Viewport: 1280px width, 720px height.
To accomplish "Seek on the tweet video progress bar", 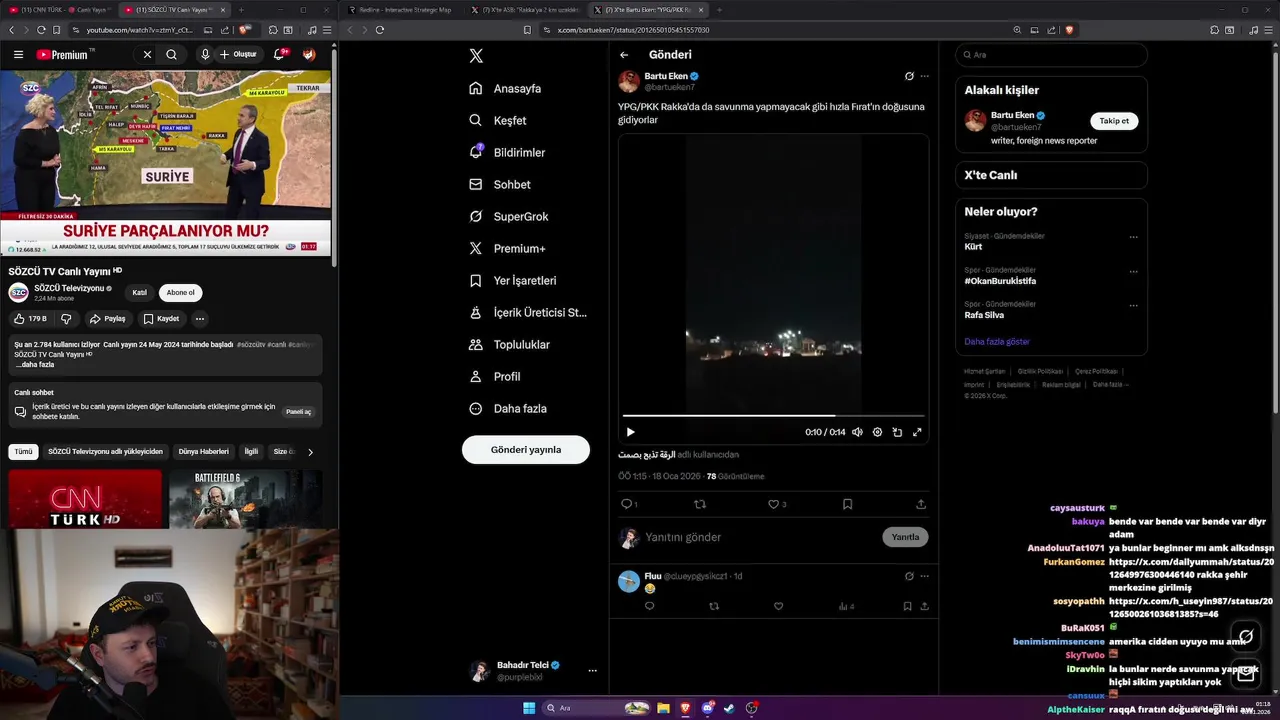I will [773, 415].
